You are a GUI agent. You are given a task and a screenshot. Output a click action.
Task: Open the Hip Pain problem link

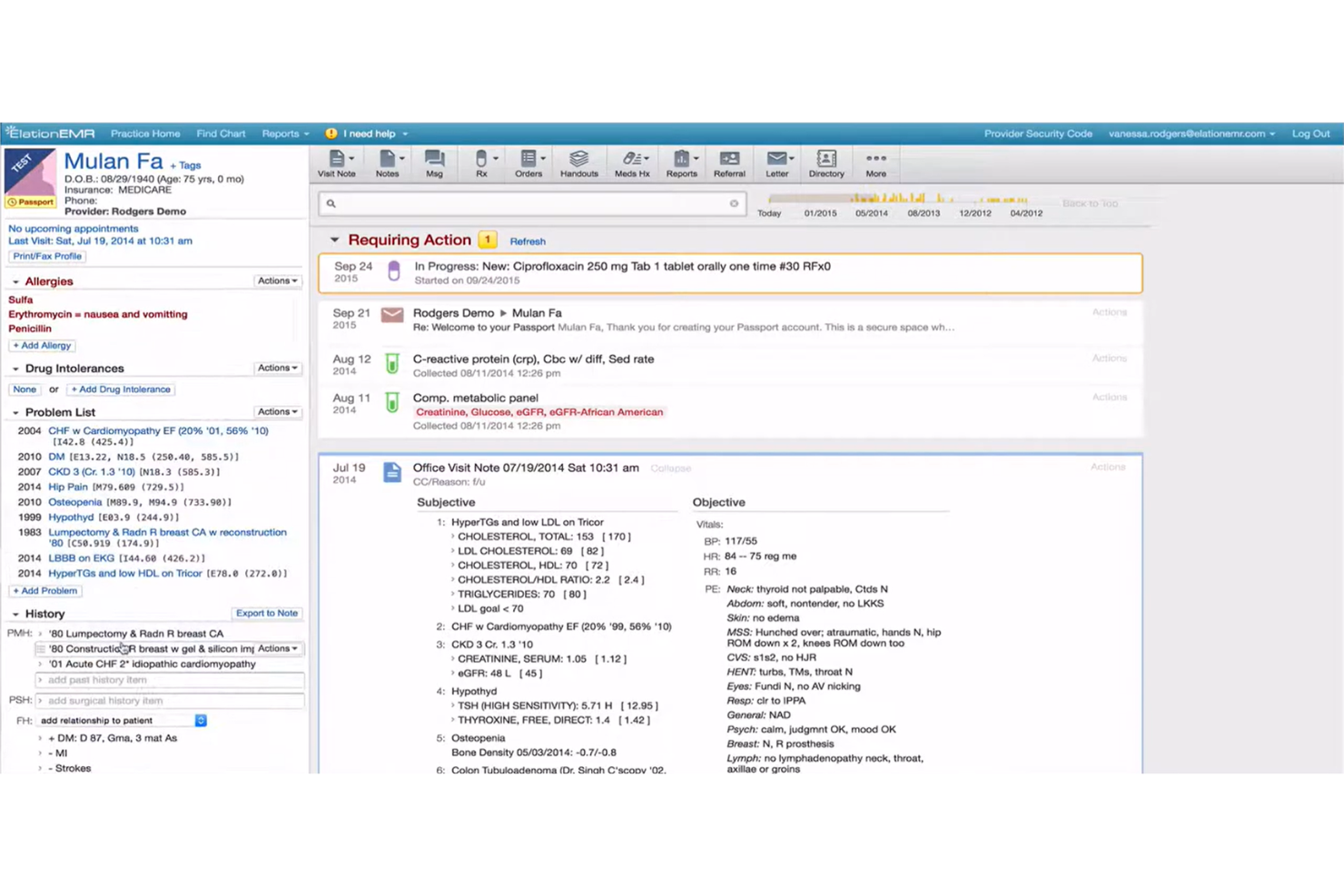tap(68, 487)
